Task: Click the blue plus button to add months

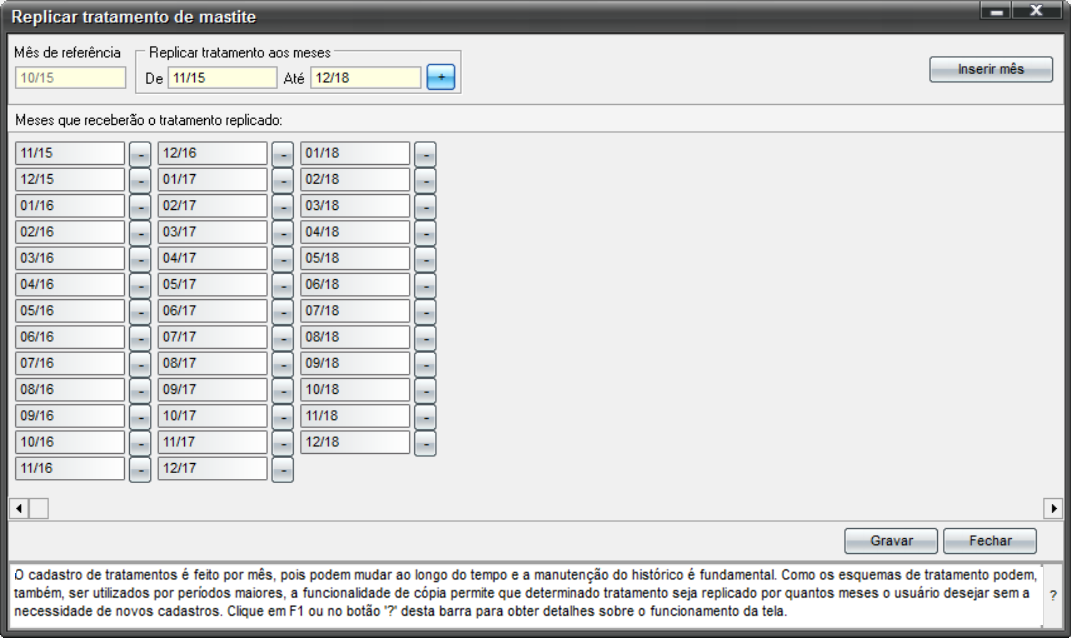Action: (x=441, y=77)
